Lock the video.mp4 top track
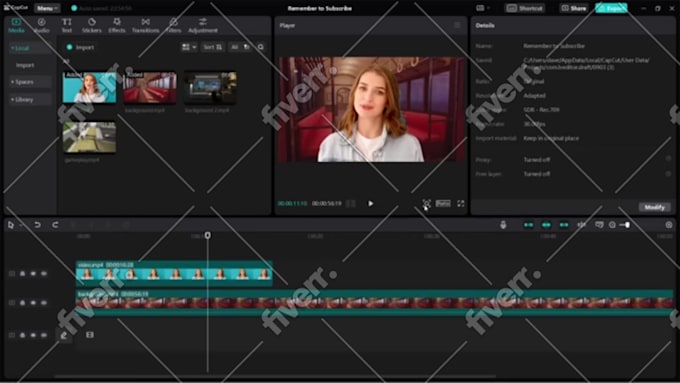The width and height of the screenshot is (680, 383). point(23,274)
